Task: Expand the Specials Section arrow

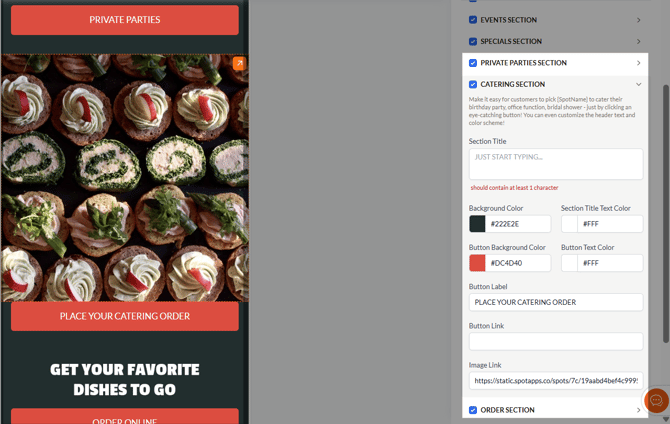Action: tap(638, 41)
